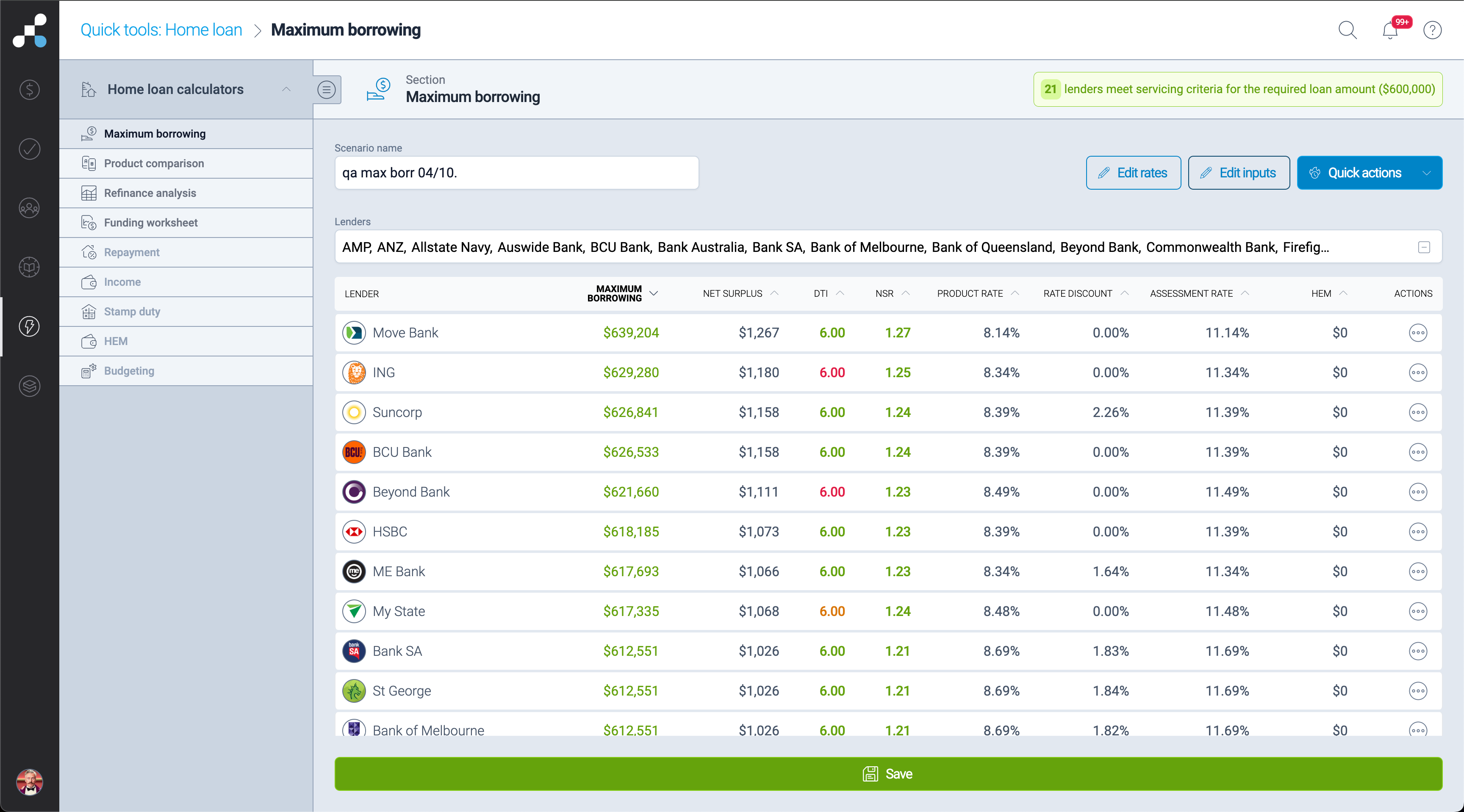This screenshot has height=812, width=1464.
Task: Open actions menu for ING
Action: tap(1418, 373)
